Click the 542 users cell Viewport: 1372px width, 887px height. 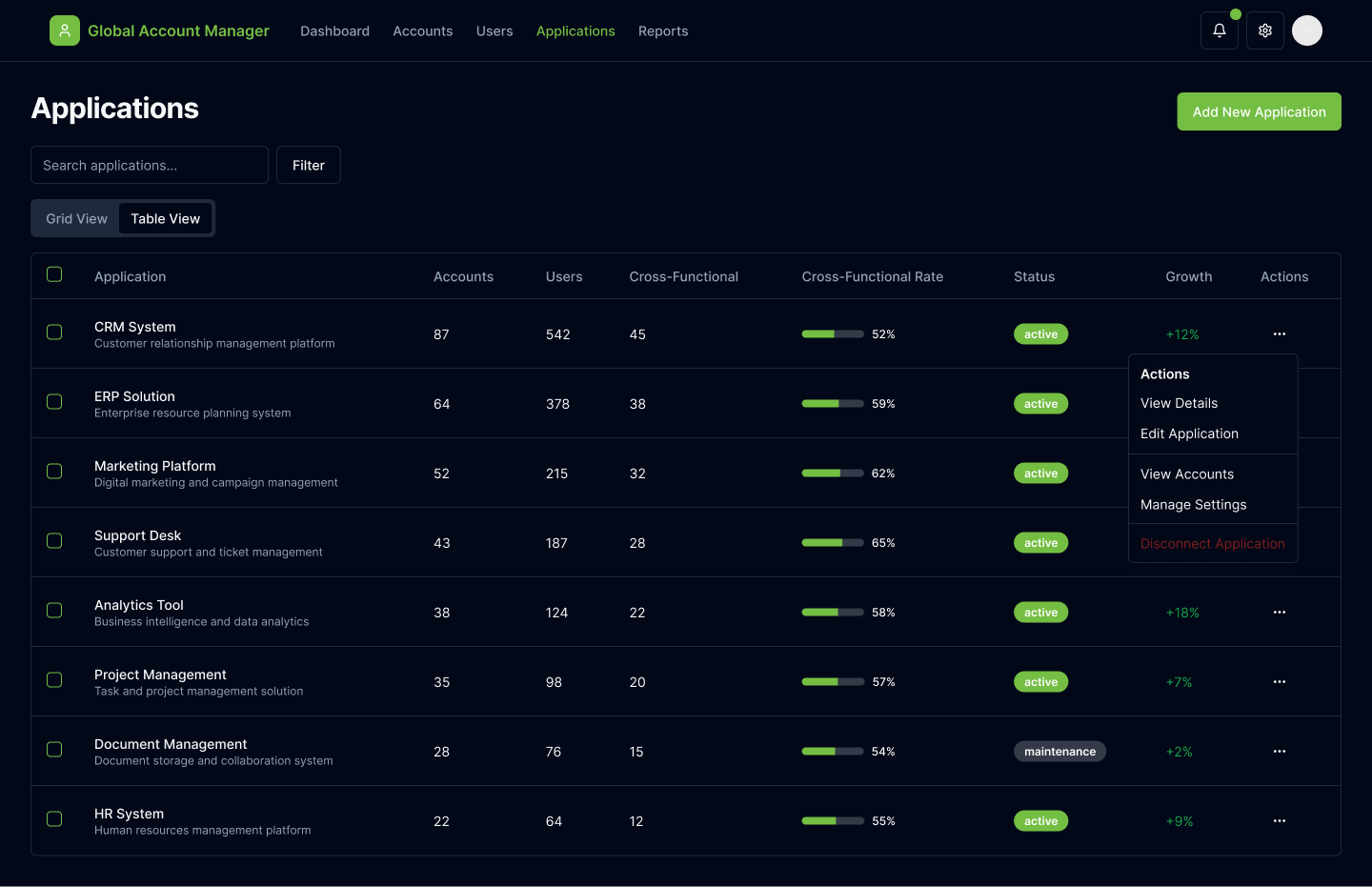click(x=558, y=334)
